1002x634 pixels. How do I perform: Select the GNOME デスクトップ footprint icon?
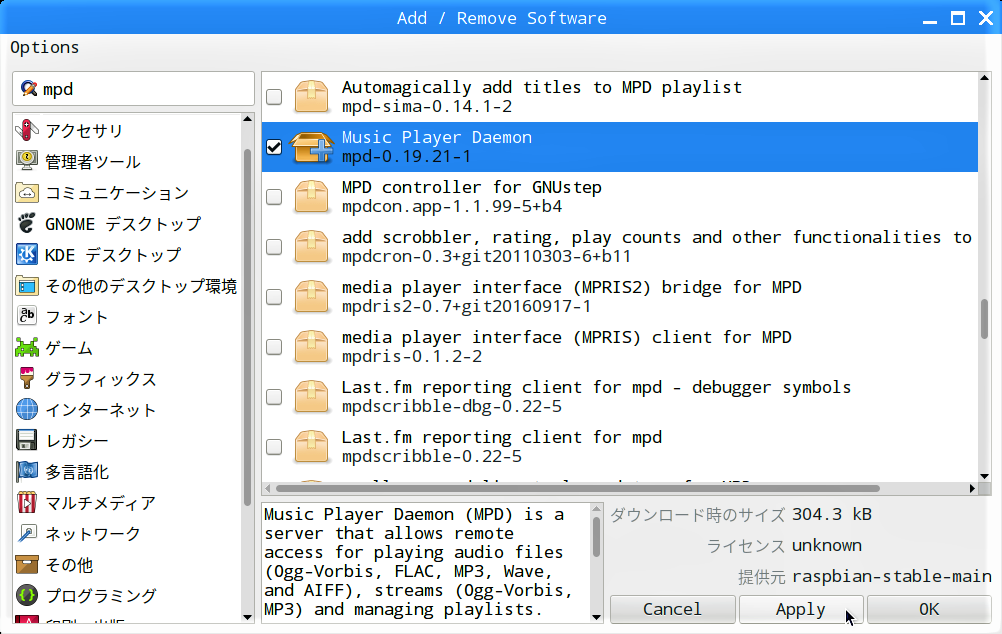click(27, 224)
